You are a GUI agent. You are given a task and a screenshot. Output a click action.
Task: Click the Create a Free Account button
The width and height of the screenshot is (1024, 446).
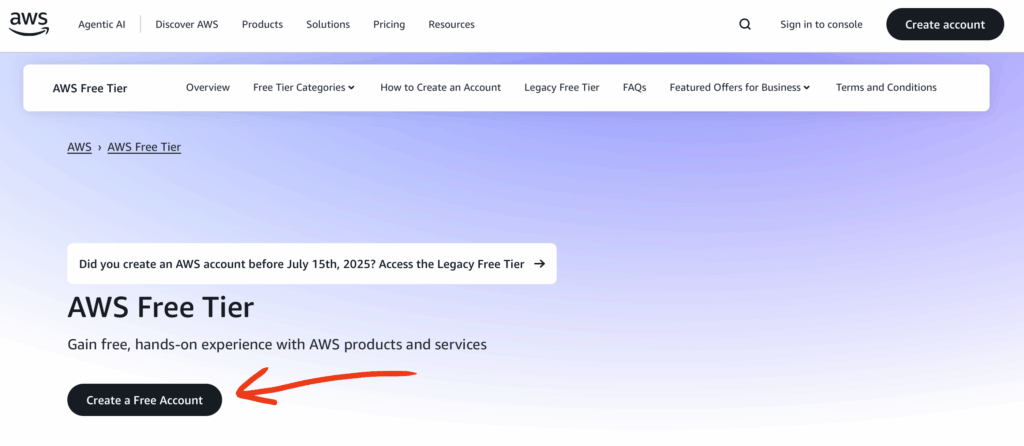[144, 400]
